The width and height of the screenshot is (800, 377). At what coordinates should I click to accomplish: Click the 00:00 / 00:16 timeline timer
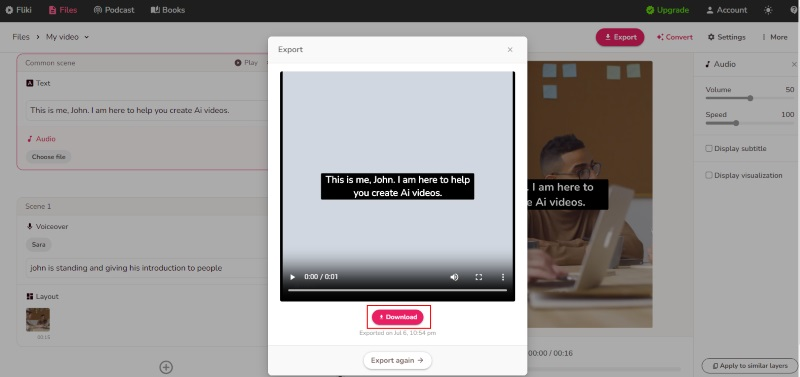click(551, 353)
